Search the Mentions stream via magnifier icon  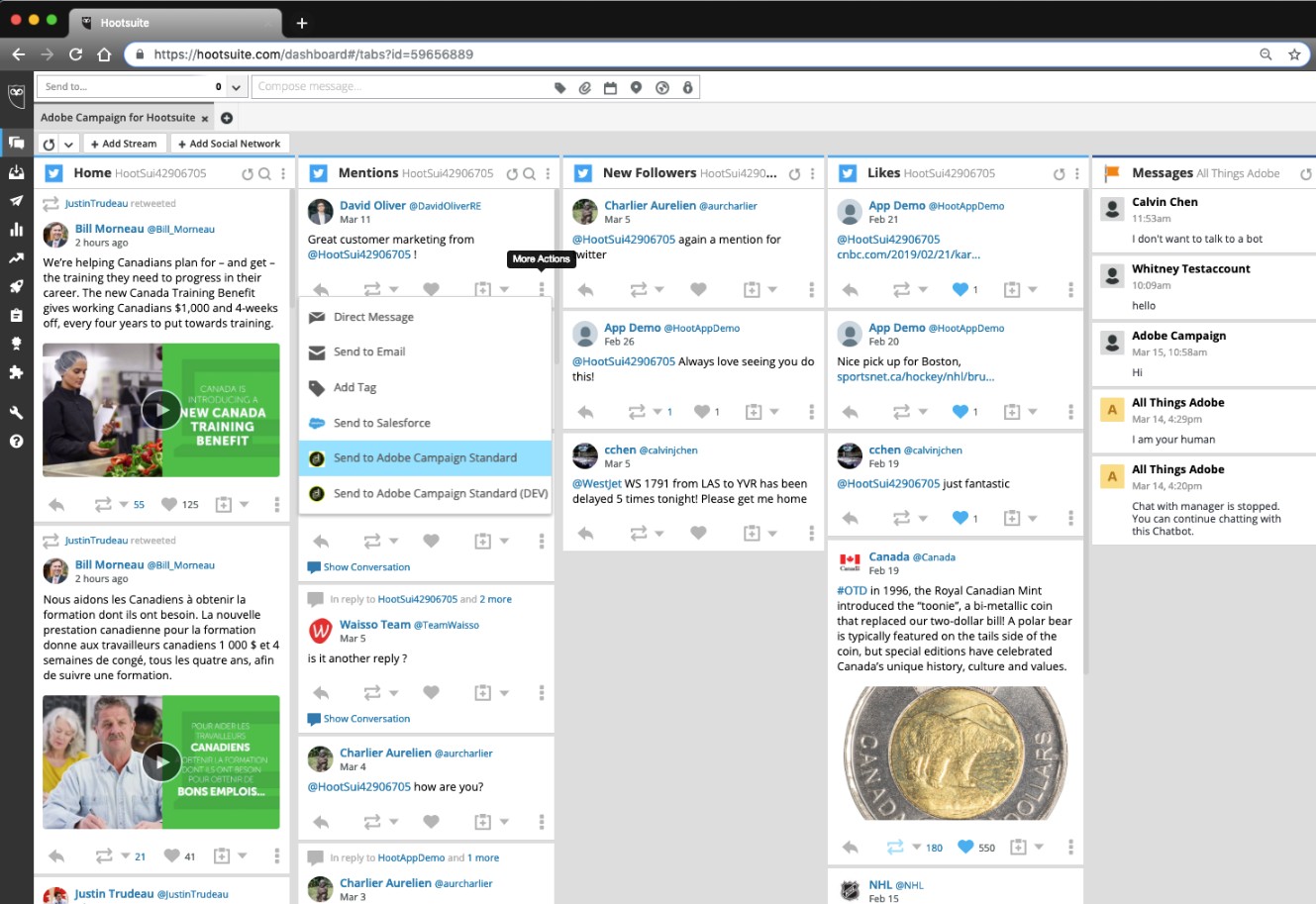(530, 174)
